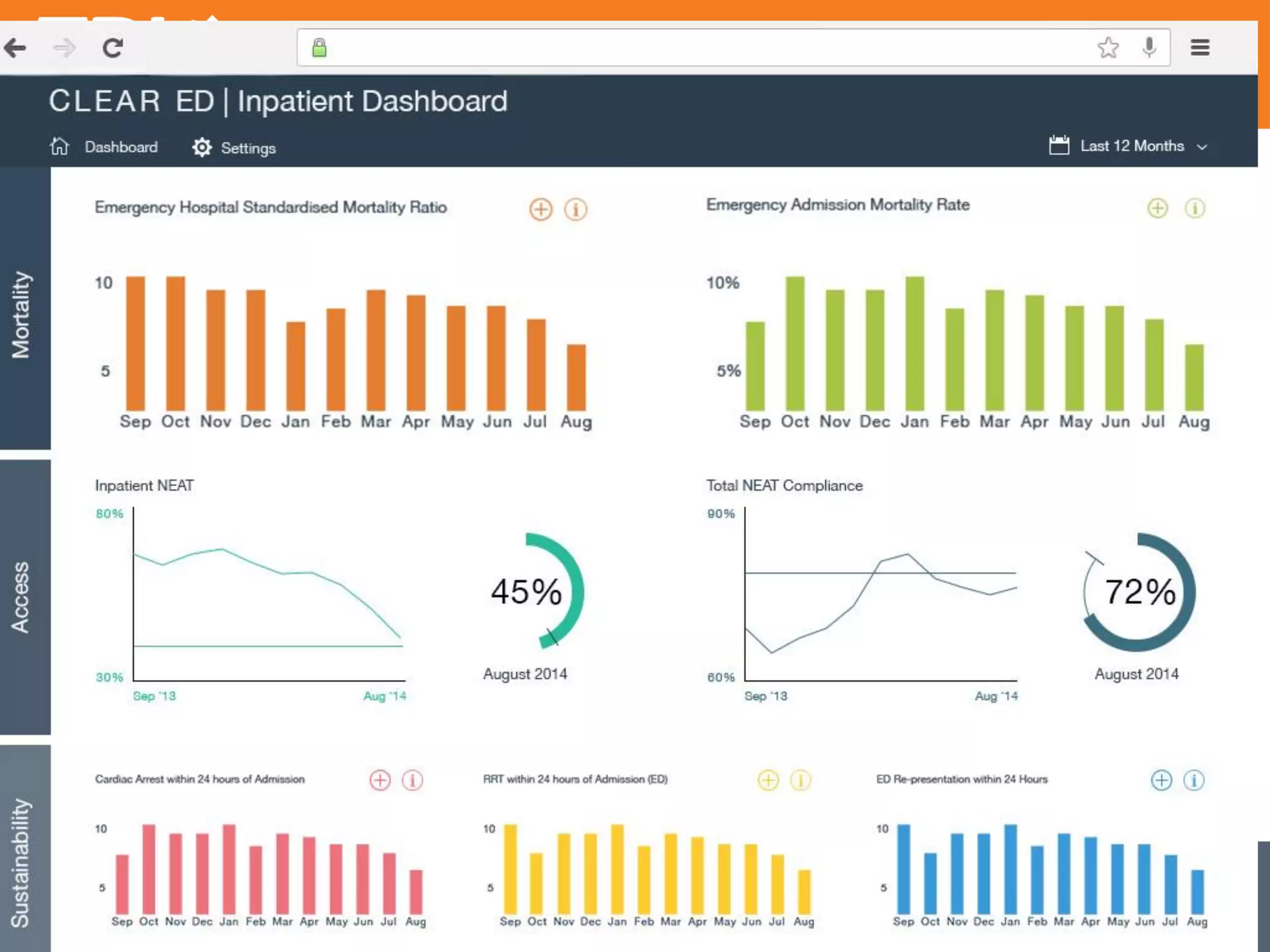Show info for Cardiac Arrest chart
This screenshot has height=952, width=1270.
pyautogui.click(x=412, y=780)
